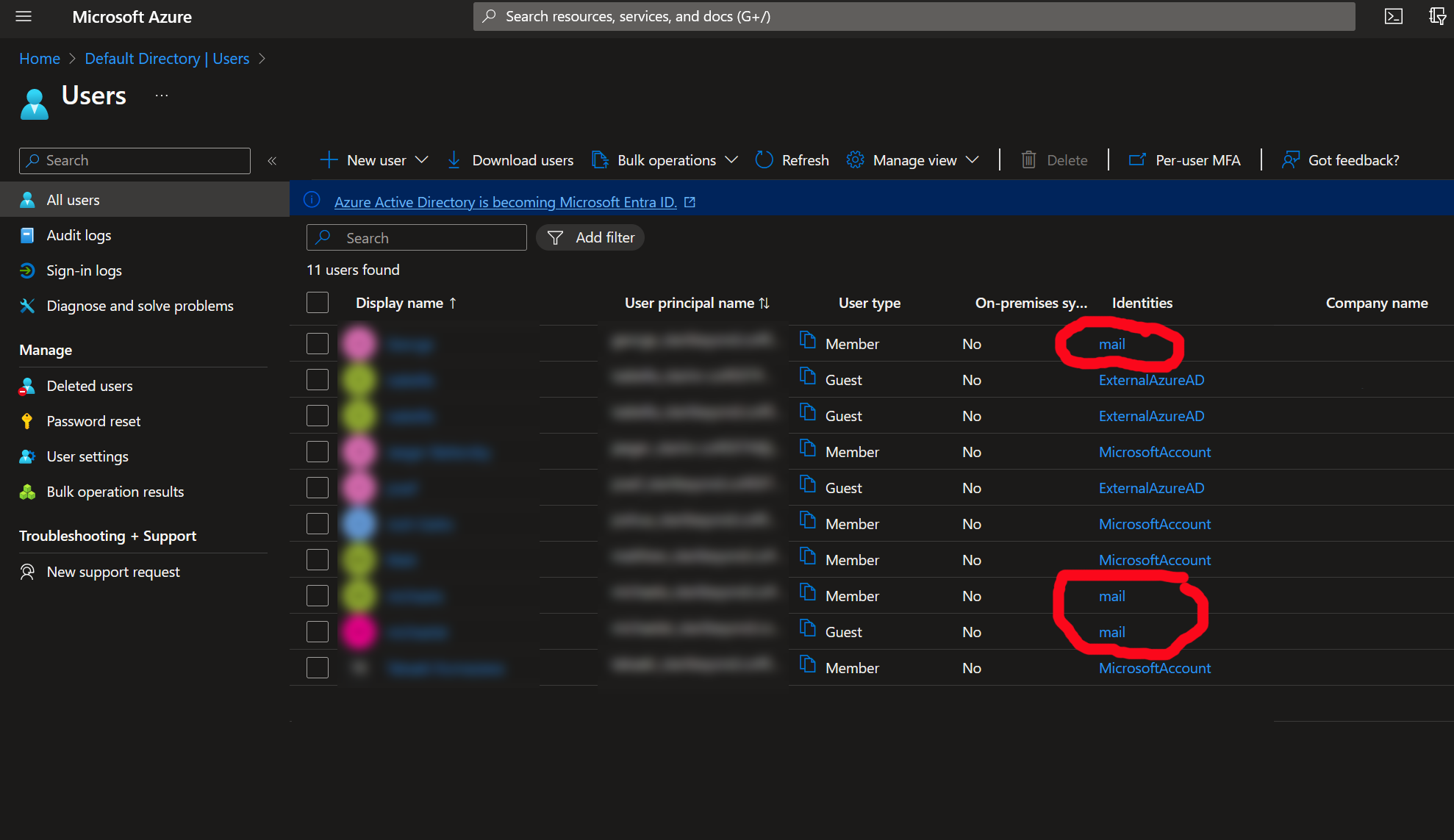Copy the principal name in the last MicrosoftAccount row
Screen dimensions: 1454x840
pyautogui.click(x=807, y=664)
